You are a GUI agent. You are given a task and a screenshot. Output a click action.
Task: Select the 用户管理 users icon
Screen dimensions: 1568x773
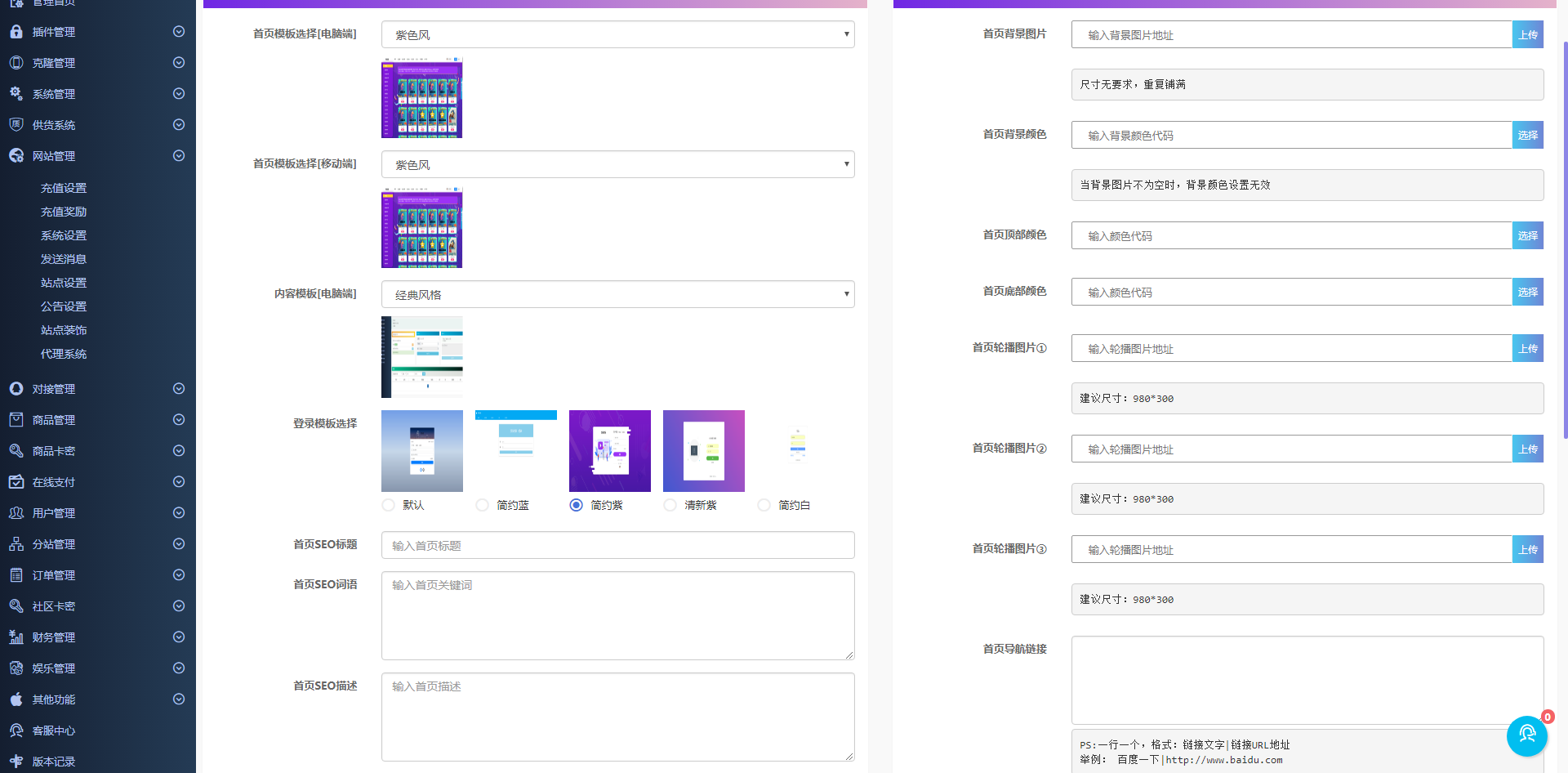coord(16,512)
